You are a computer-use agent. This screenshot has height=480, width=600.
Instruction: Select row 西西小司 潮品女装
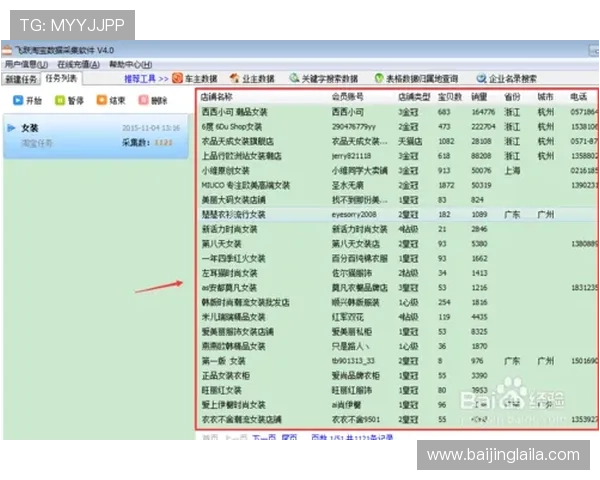397,112
